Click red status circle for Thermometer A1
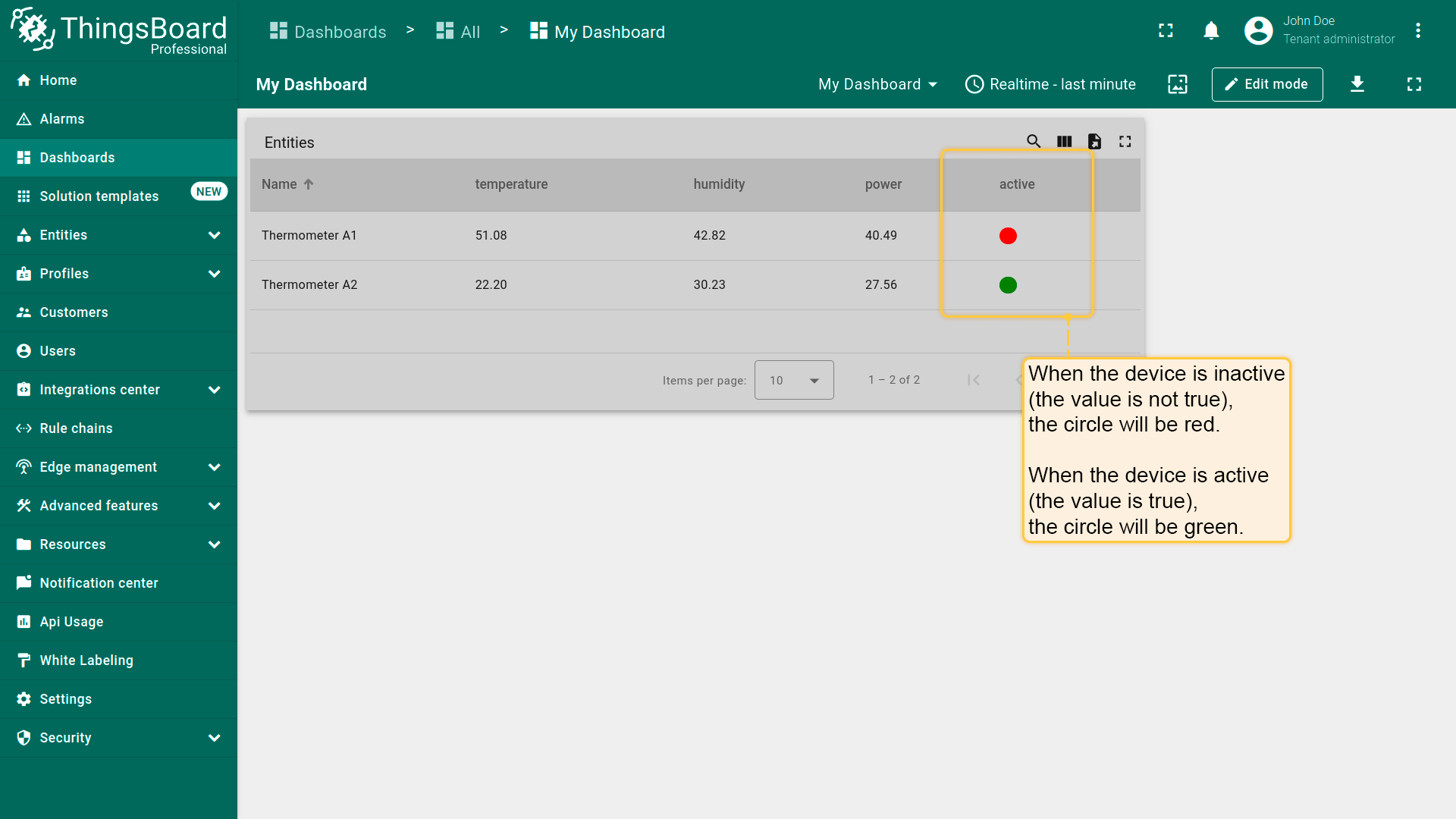1456x819 pixels. tap(1008, 236)
